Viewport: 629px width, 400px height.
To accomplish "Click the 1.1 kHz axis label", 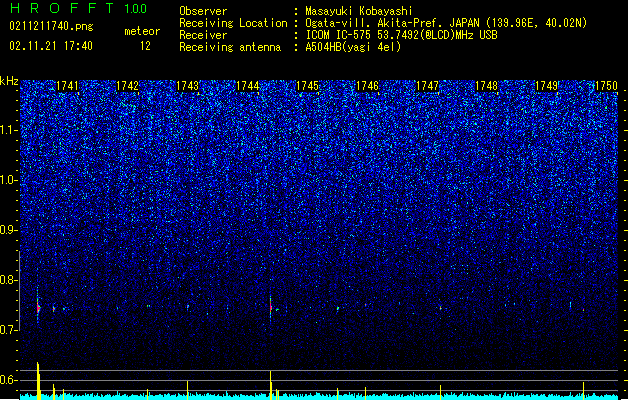I will pos(8,130).
